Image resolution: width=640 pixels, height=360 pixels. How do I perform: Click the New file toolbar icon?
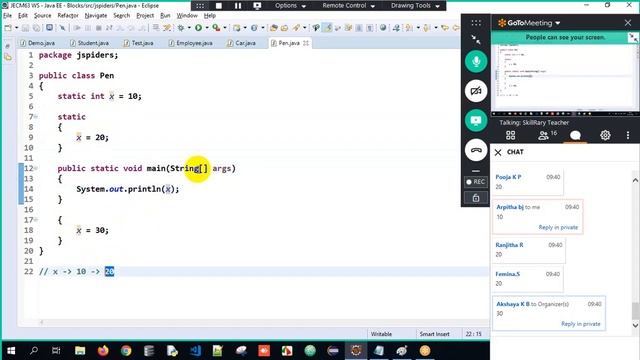pos(8,28)
